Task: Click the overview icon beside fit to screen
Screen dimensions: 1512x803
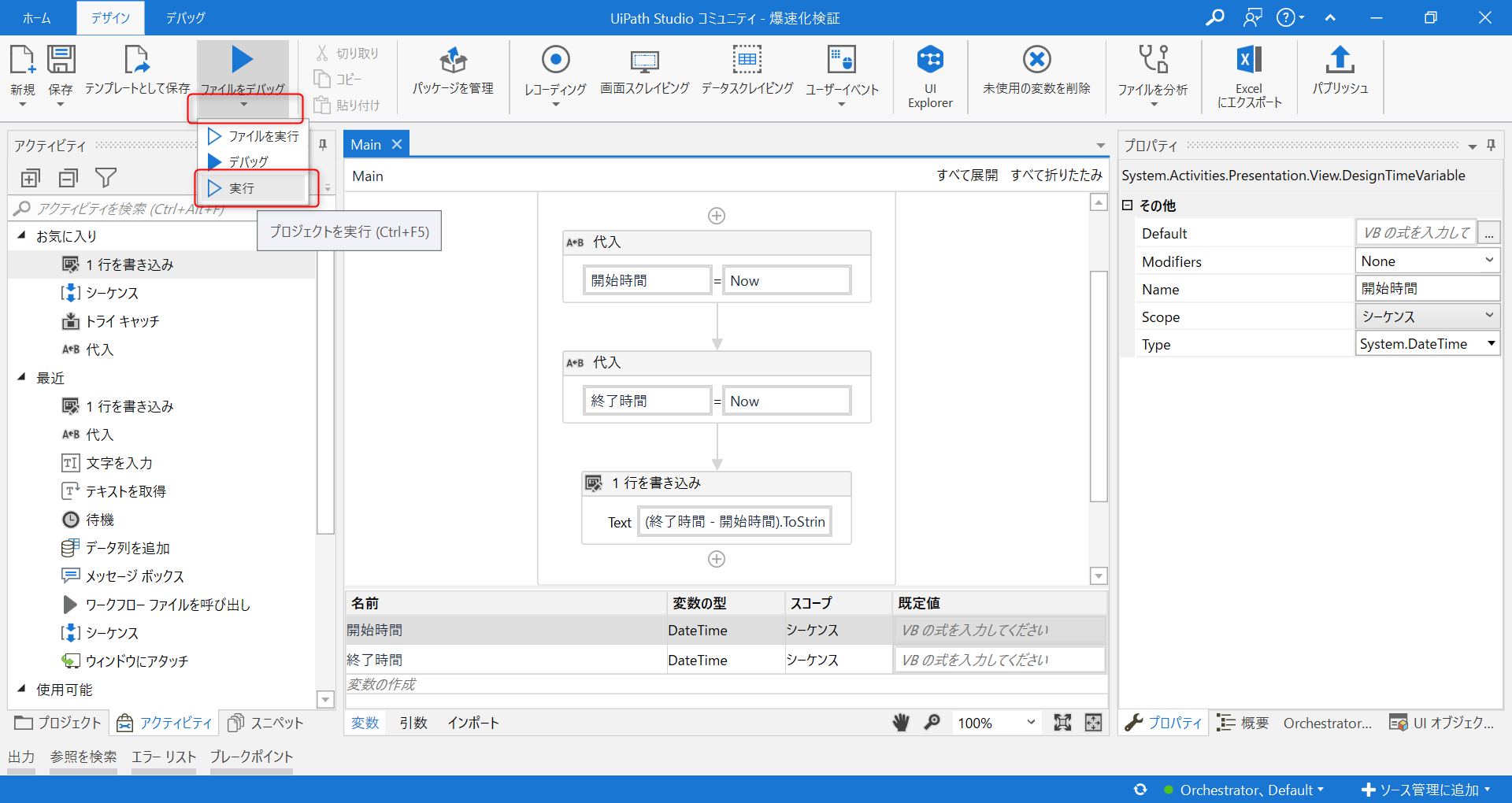Action: [1093, 723]
